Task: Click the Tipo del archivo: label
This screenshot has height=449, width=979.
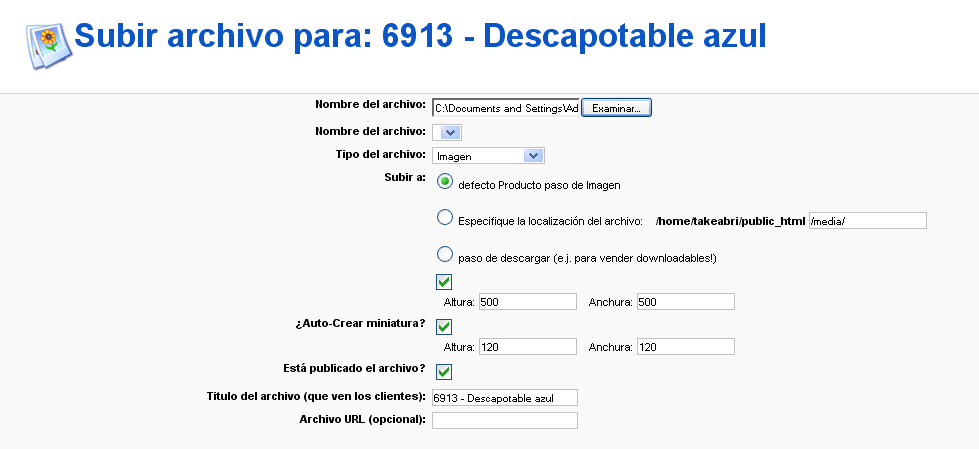Action: [381, 155]
